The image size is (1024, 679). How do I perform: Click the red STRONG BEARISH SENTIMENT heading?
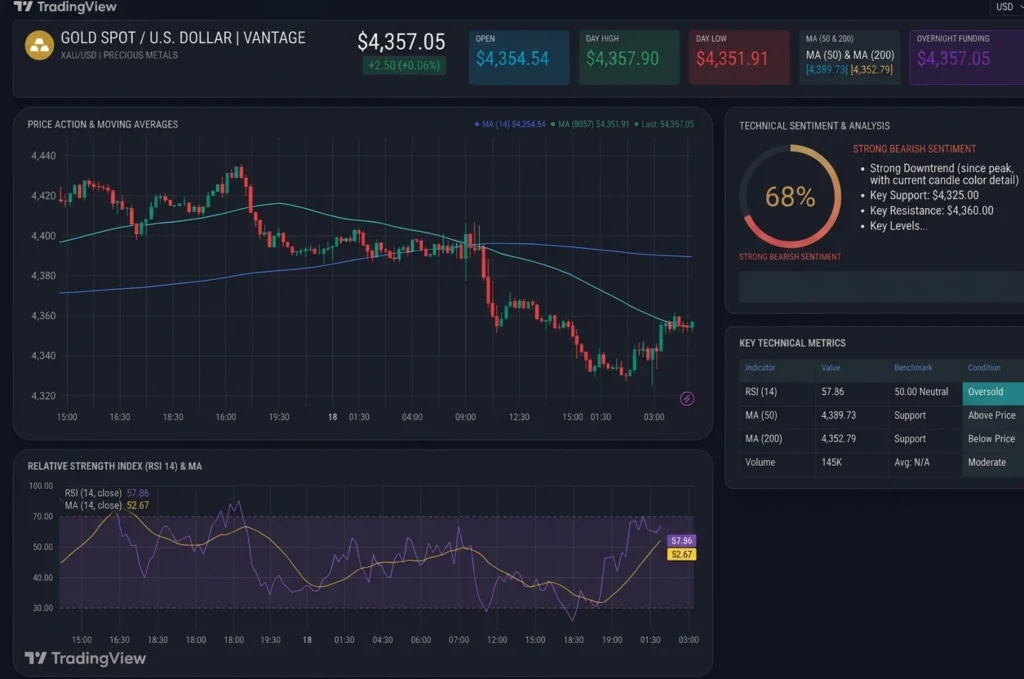(x=914, y=149)
